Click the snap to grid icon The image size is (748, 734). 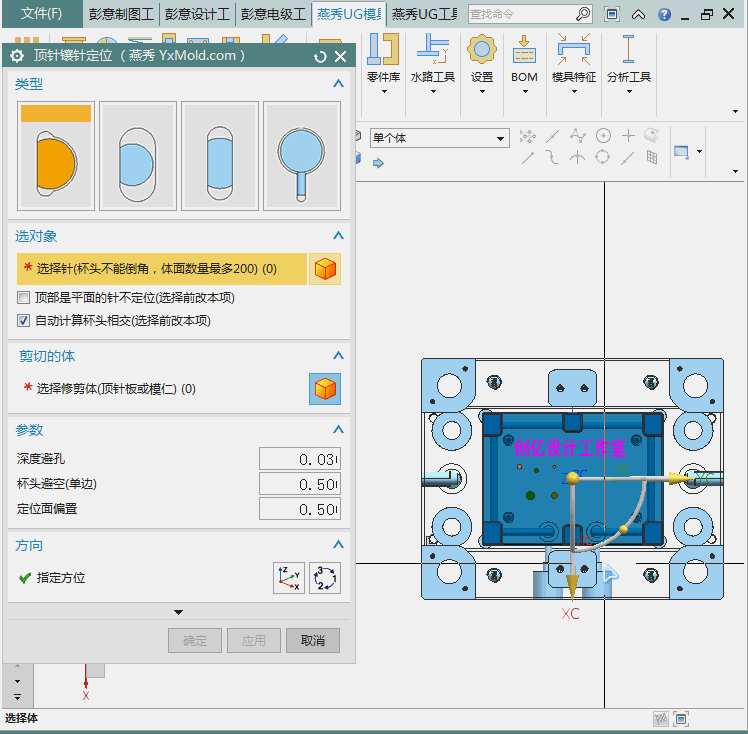point(652,157)
